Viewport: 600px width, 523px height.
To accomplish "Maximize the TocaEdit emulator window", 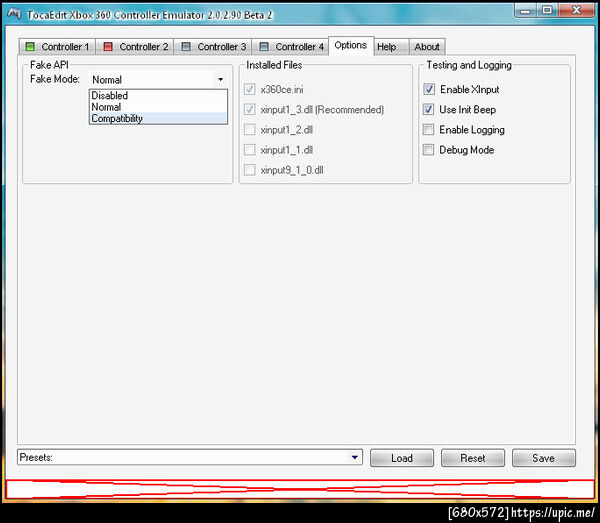I will pos(547,10).
